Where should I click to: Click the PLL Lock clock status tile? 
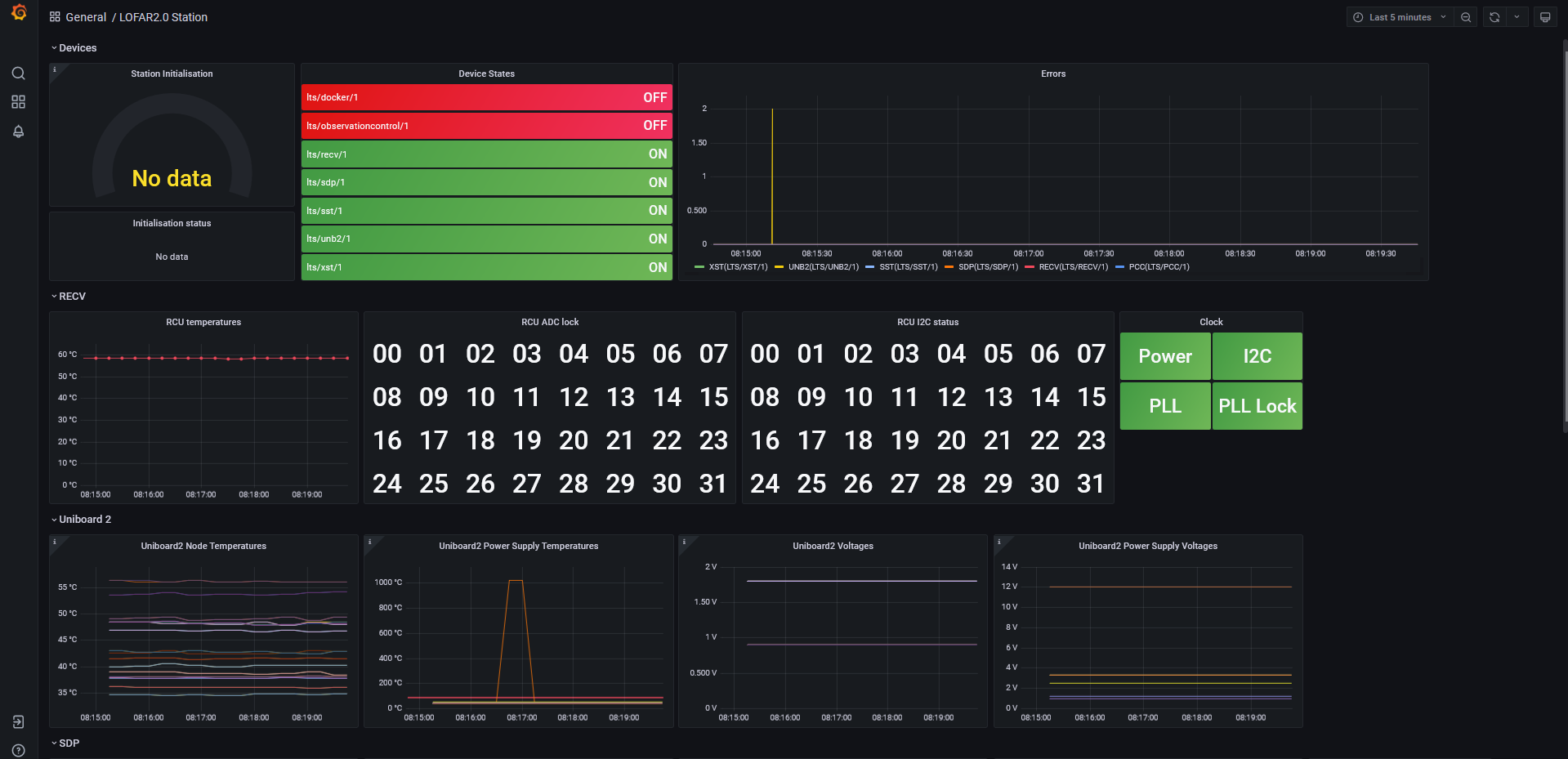click(x=1257, y=406)
